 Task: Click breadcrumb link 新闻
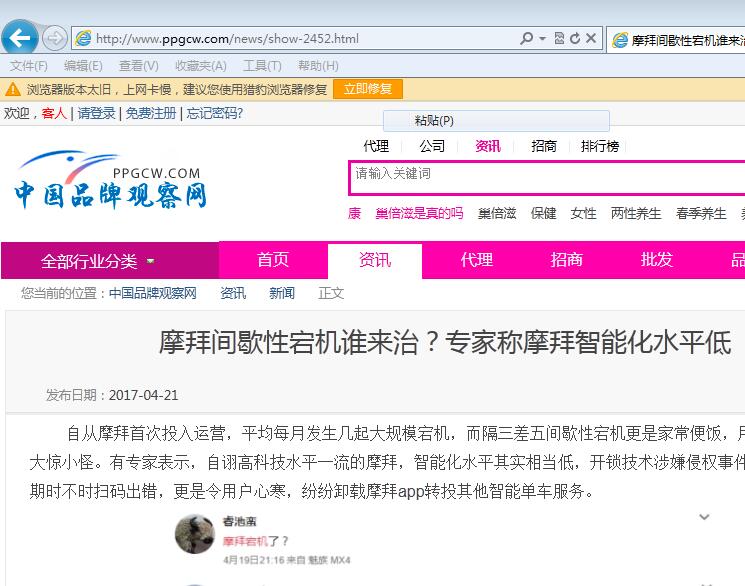pyautogui.click(x=282, y=293)
